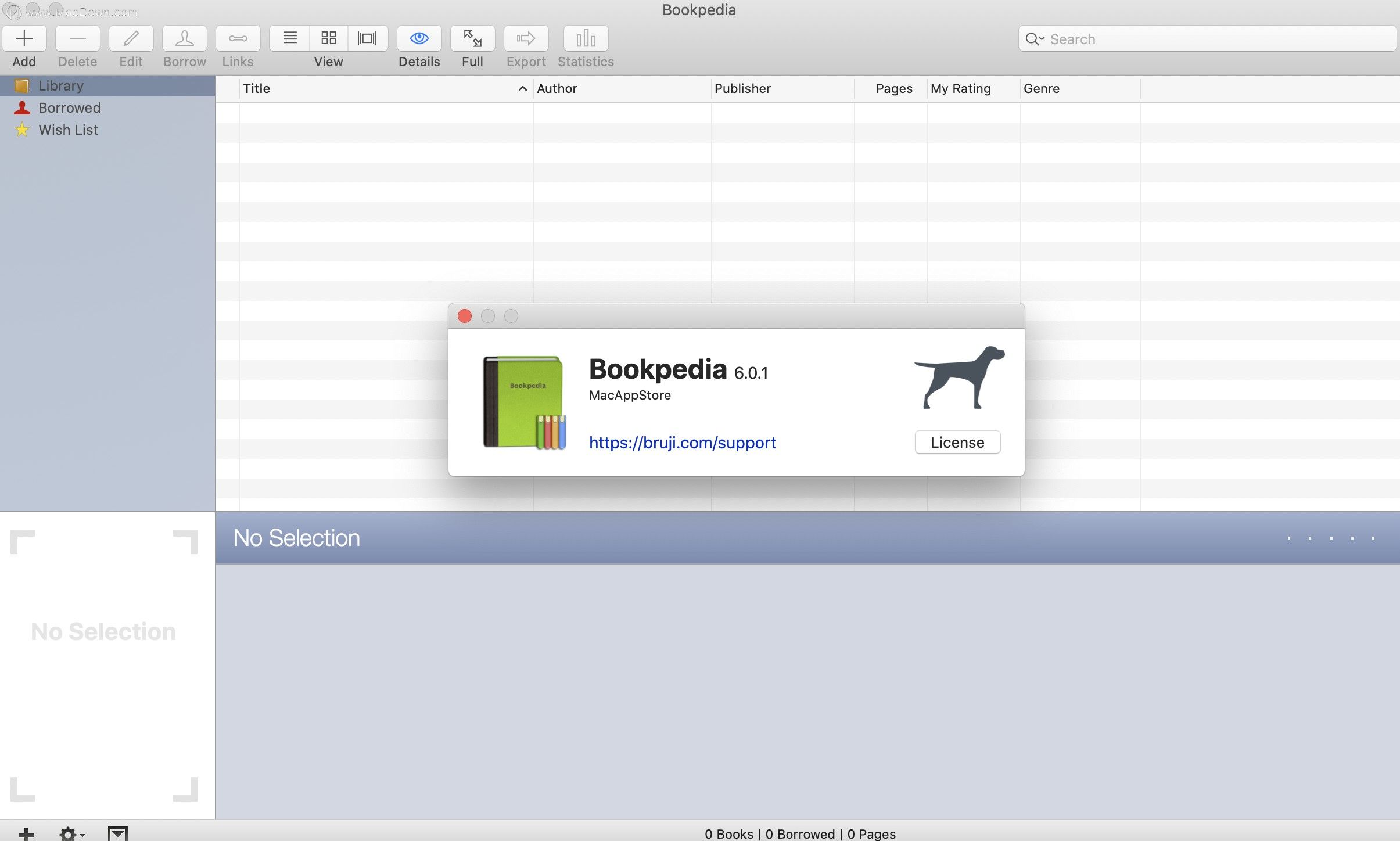1400x841 pixels.
Task: Select Wish List in the sidebar
Action: pyautogui.click(x=107, y=130)
